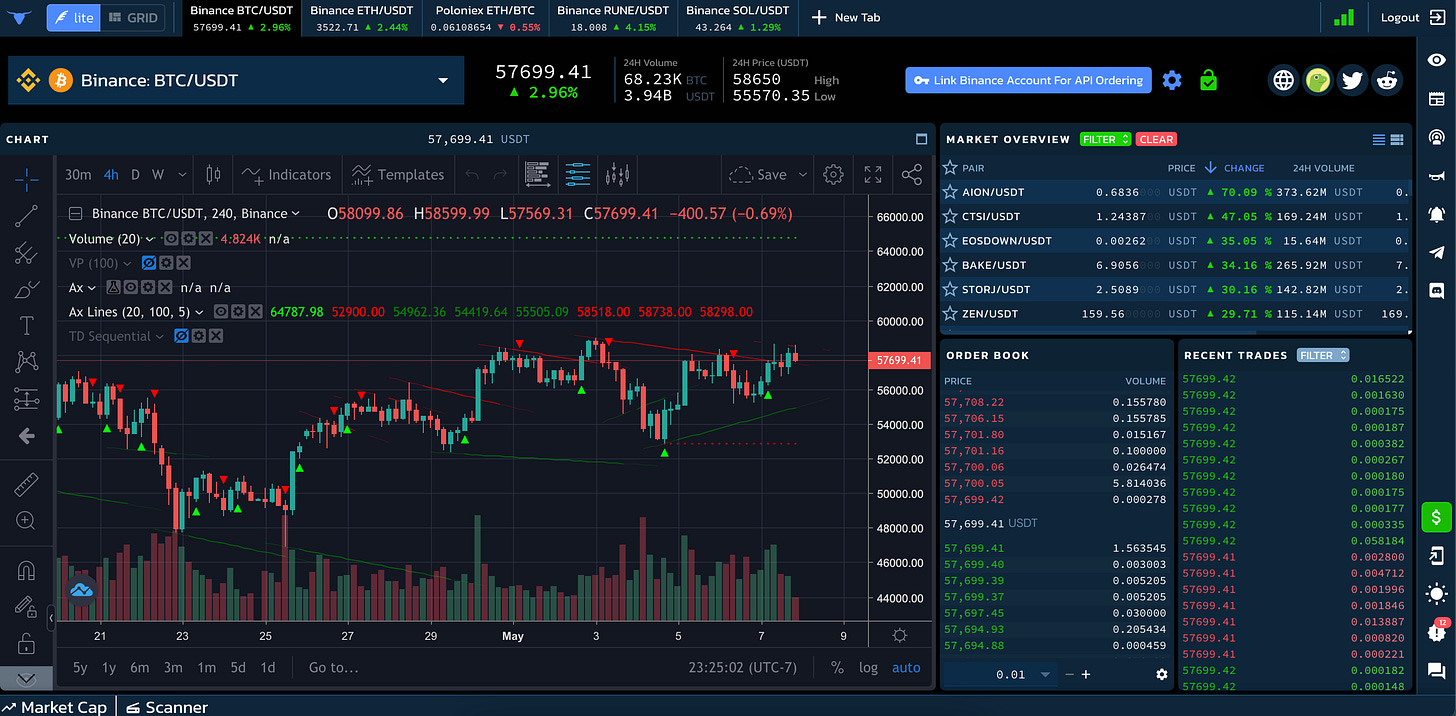The height and width of the screenshot is (716, 1456).
Task: Open candlestick chart style selector
Action: tap(213, 174)
